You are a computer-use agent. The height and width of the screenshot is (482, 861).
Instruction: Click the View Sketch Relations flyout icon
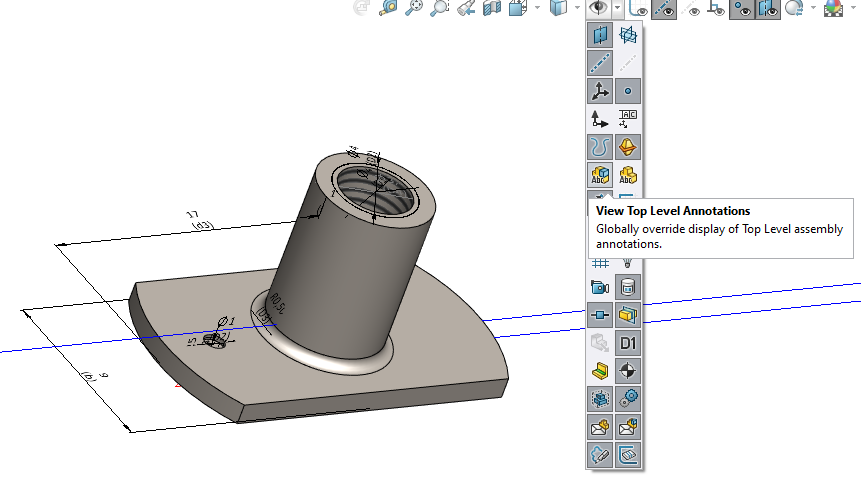628,455
